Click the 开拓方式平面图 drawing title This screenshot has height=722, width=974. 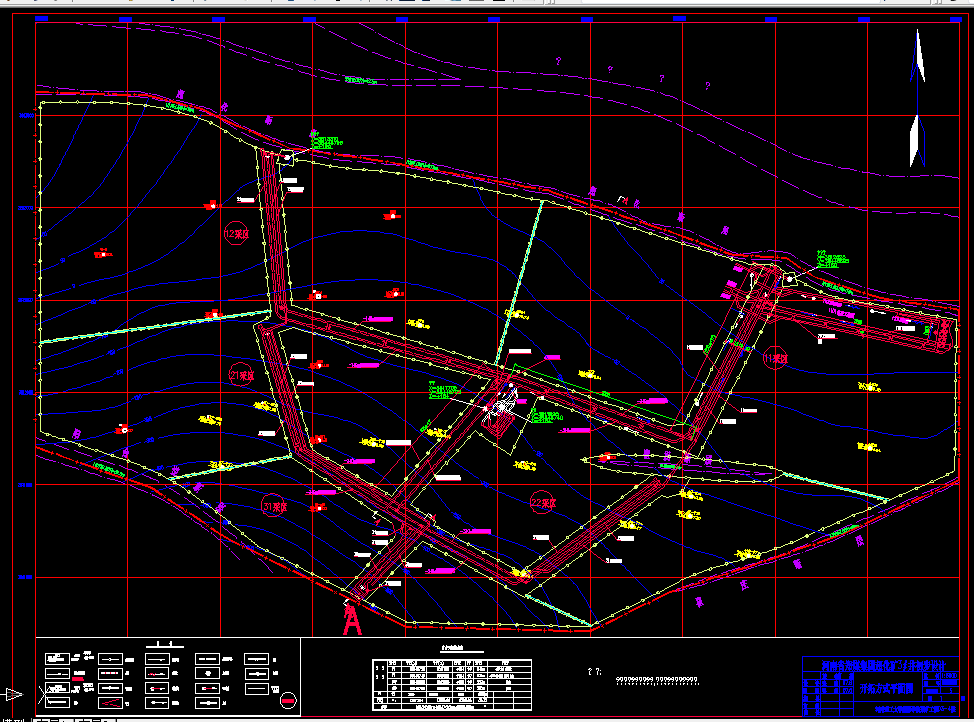tap(886, 688)
